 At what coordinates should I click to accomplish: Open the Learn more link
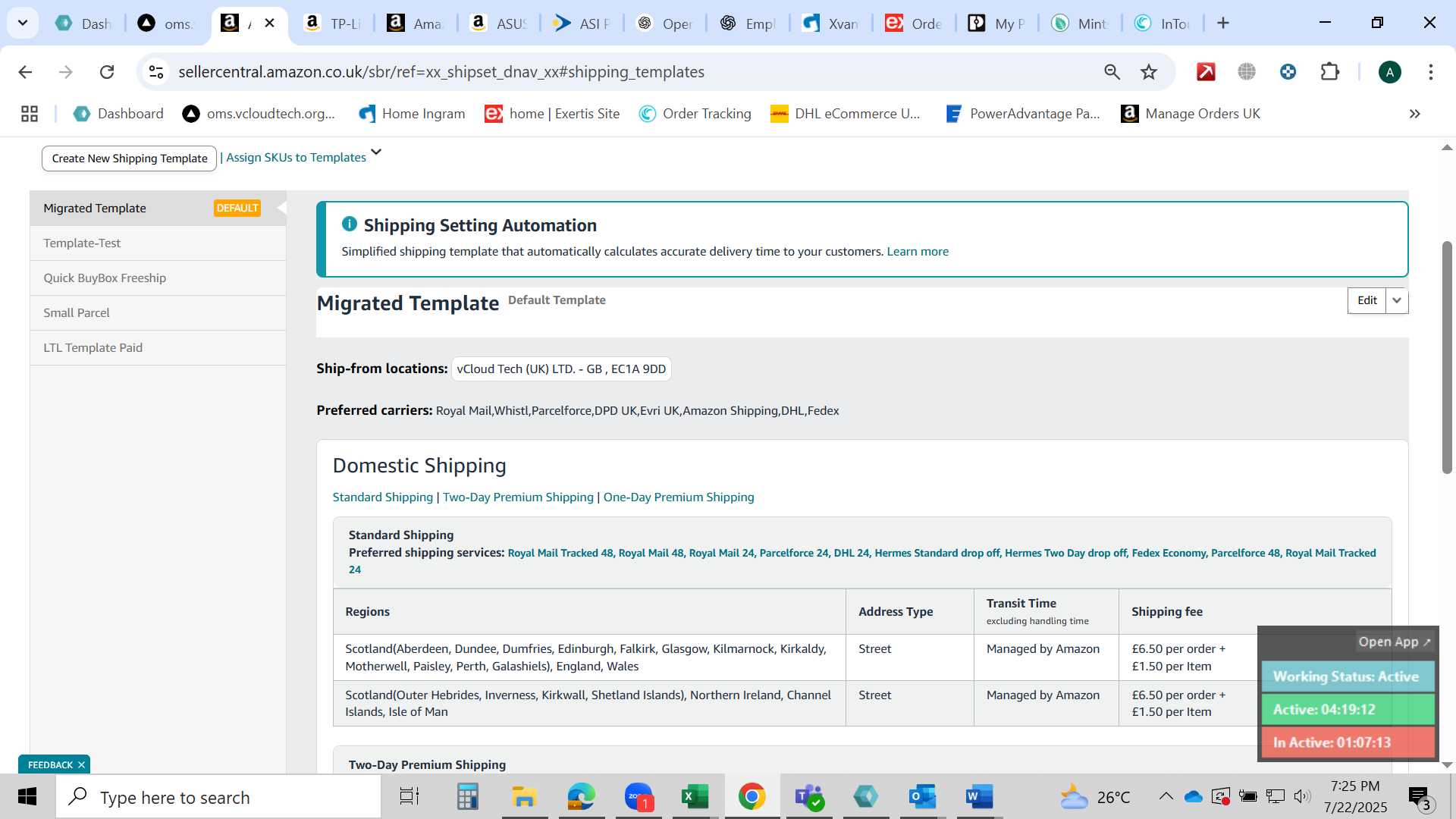pyautogui.click(x=918, y=252)
